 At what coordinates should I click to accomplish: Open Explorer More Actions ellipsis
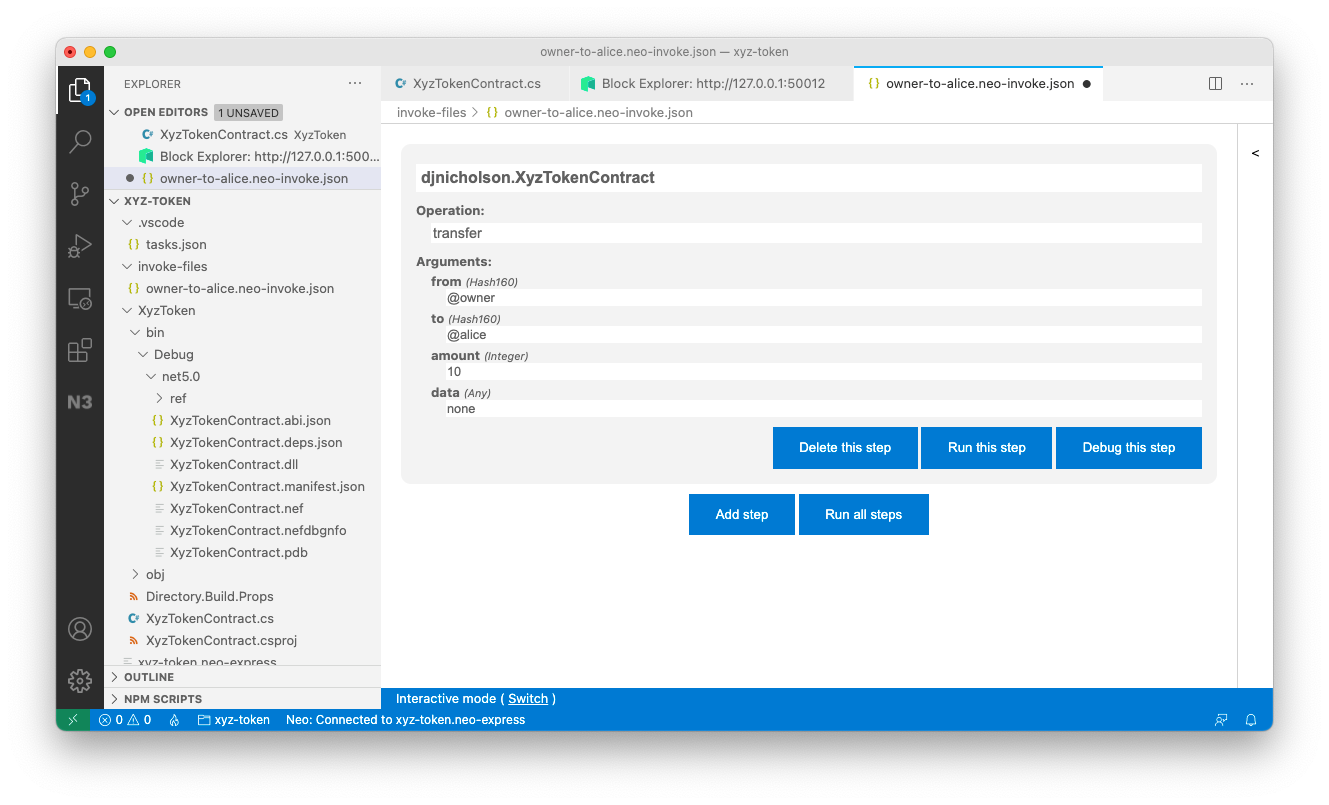[x=356, y=84]
